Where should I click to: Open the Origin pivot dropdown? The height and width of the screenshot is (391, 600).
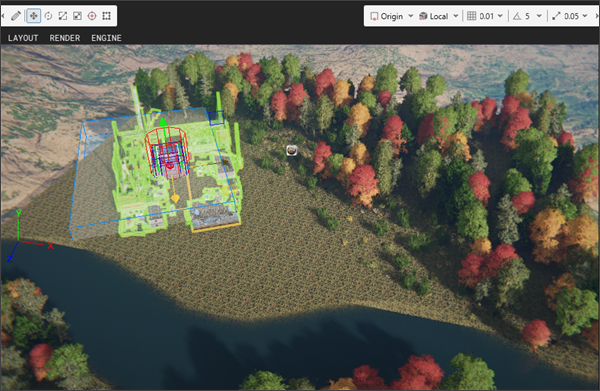[x=392, y=16]
